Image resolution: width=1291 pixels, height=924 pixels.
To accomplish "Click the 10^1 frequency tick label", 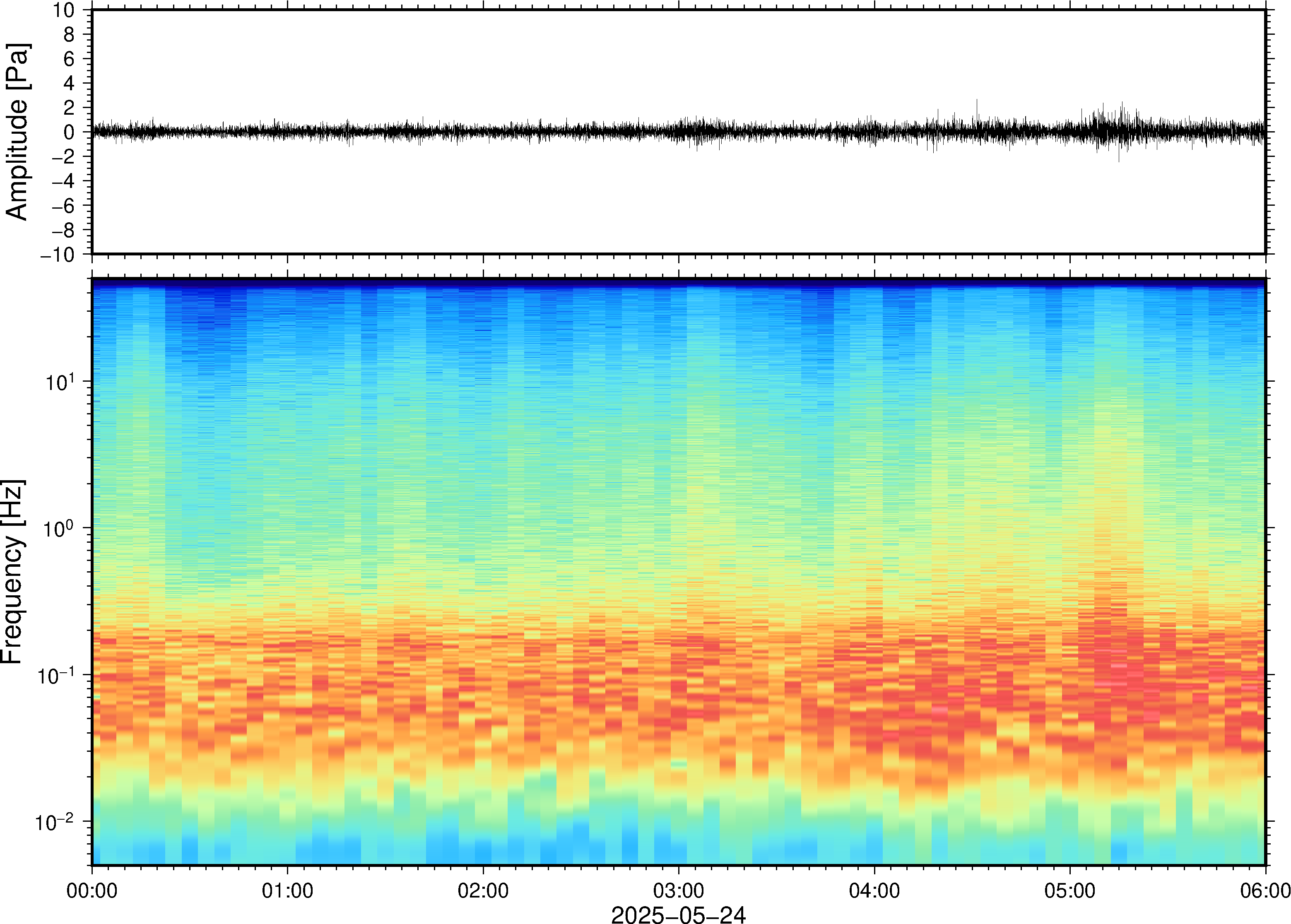I will point(60,382).
